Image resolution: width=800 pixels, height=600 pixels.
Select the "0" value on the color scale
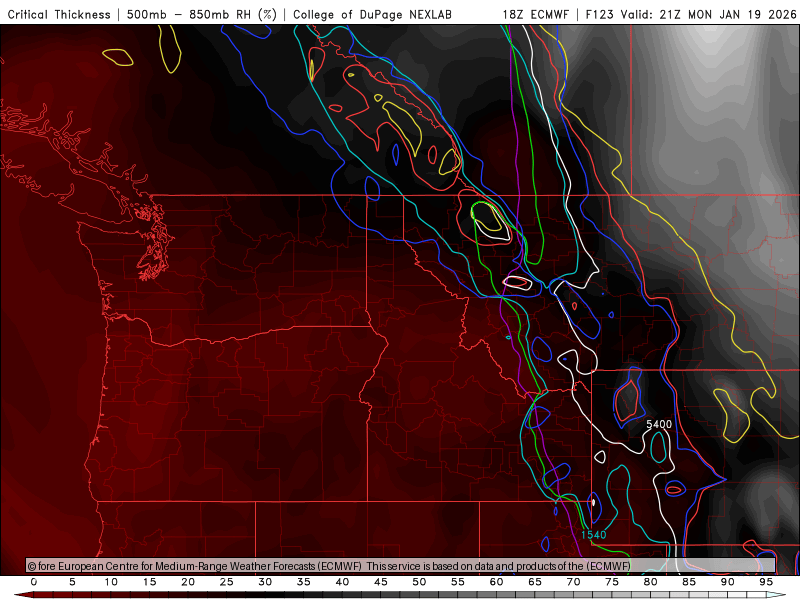[x=34, y=582]
